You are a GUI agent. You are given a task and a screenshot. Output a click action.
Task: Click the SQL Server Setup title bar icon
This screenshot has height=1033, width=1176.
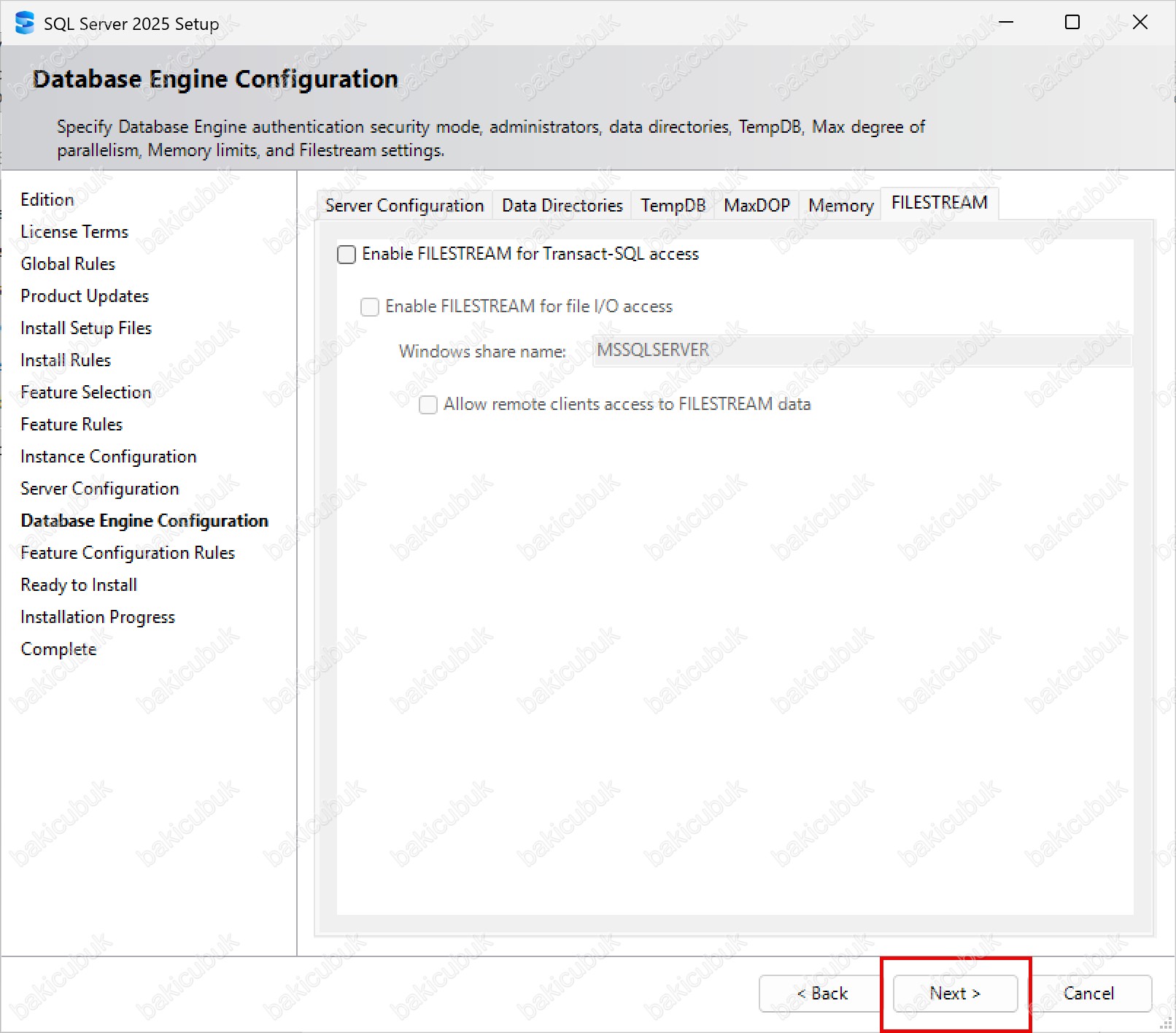pos(25,23)
